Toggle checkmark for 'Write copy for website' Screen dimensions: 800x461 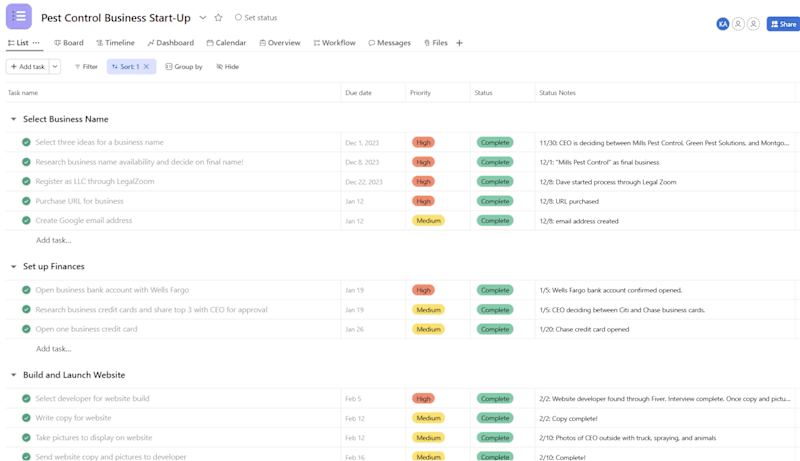click(26, 418)
